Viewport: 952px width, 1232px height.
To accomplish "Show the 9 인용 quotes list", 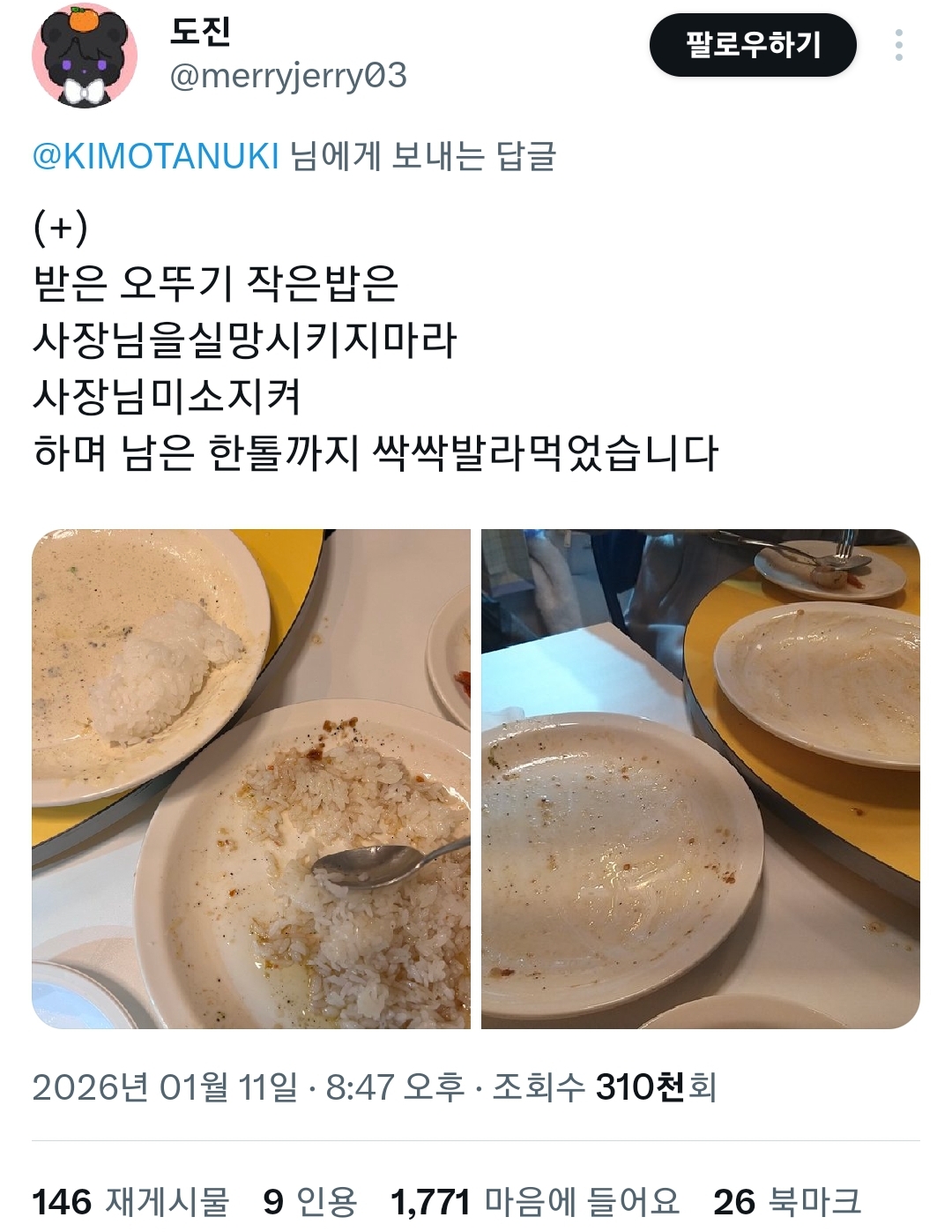I will (x=310, y=1201).
